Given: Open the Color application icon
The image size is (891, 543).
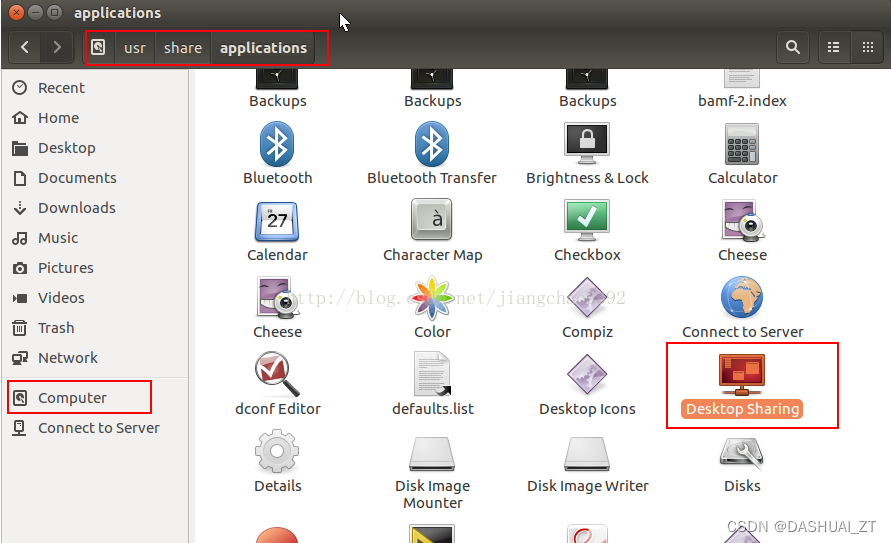Looking at the screenshot, I should pyautogui.click(x=432, y=298).
